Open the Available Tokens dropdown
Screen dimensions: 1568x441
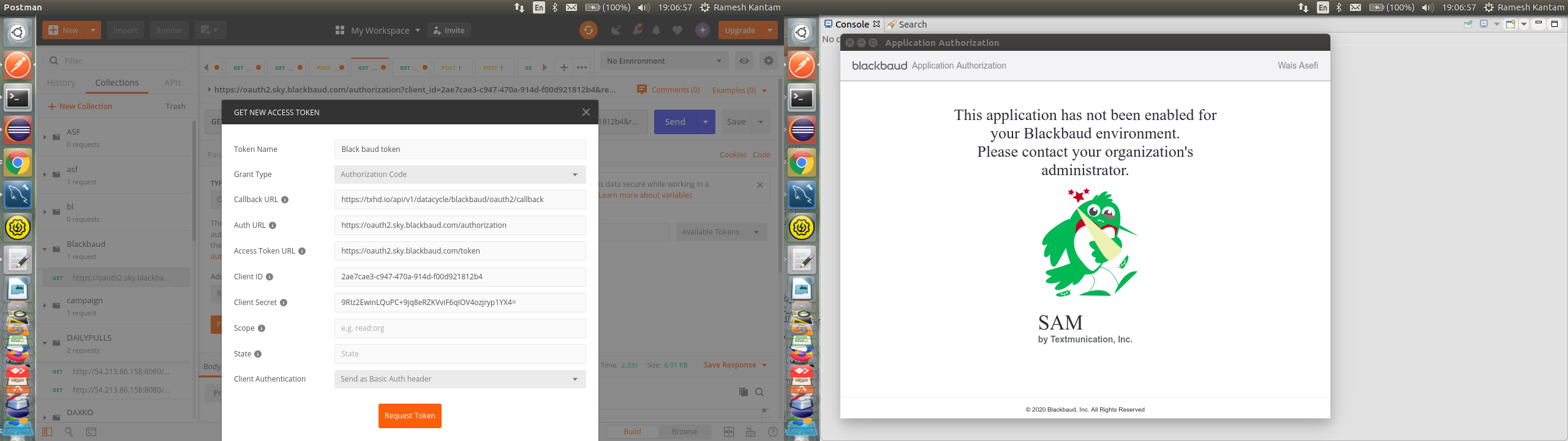[x=721, y=232]
